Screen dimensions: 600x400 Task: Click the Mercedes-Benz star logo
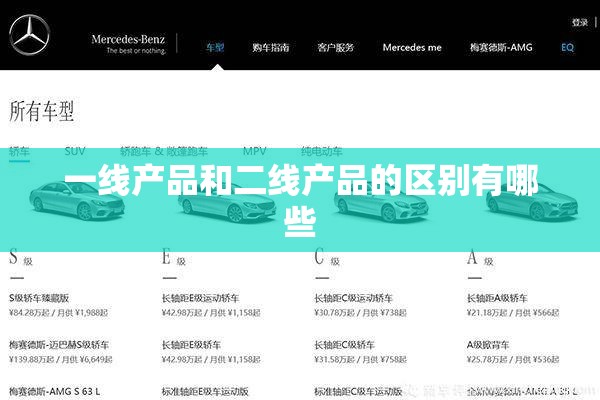click(x=29, y=35)
